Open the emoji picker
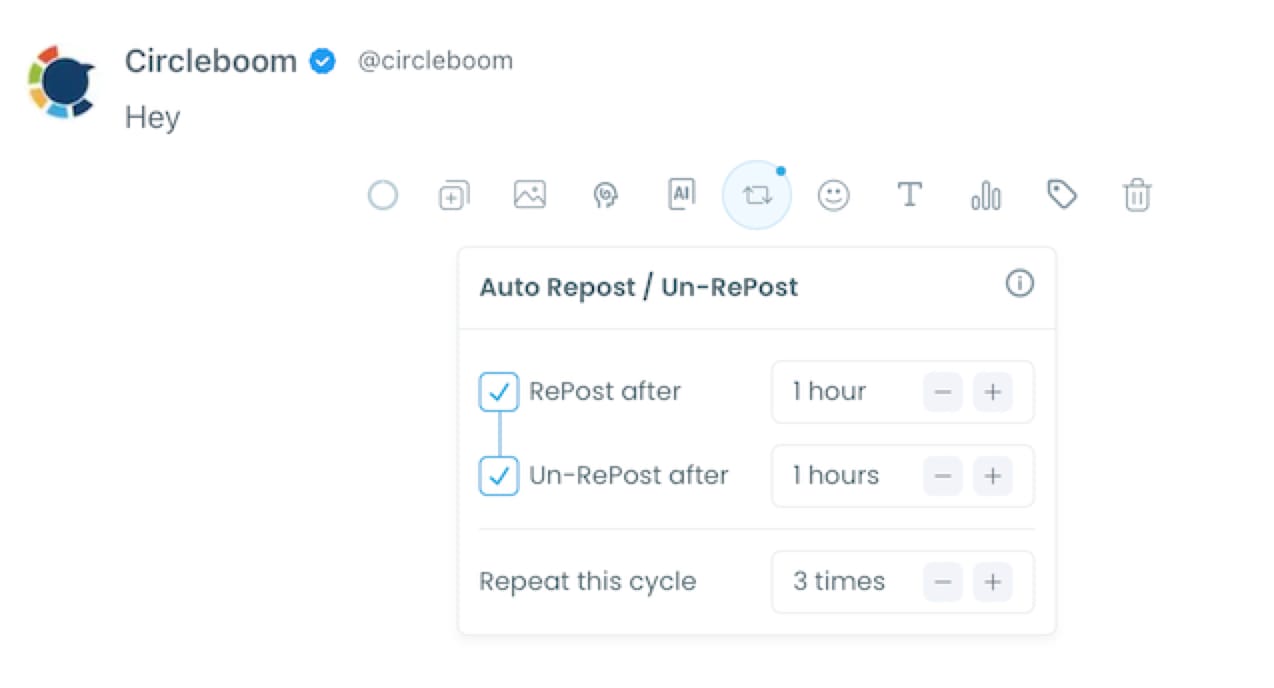 click(834, 195)
